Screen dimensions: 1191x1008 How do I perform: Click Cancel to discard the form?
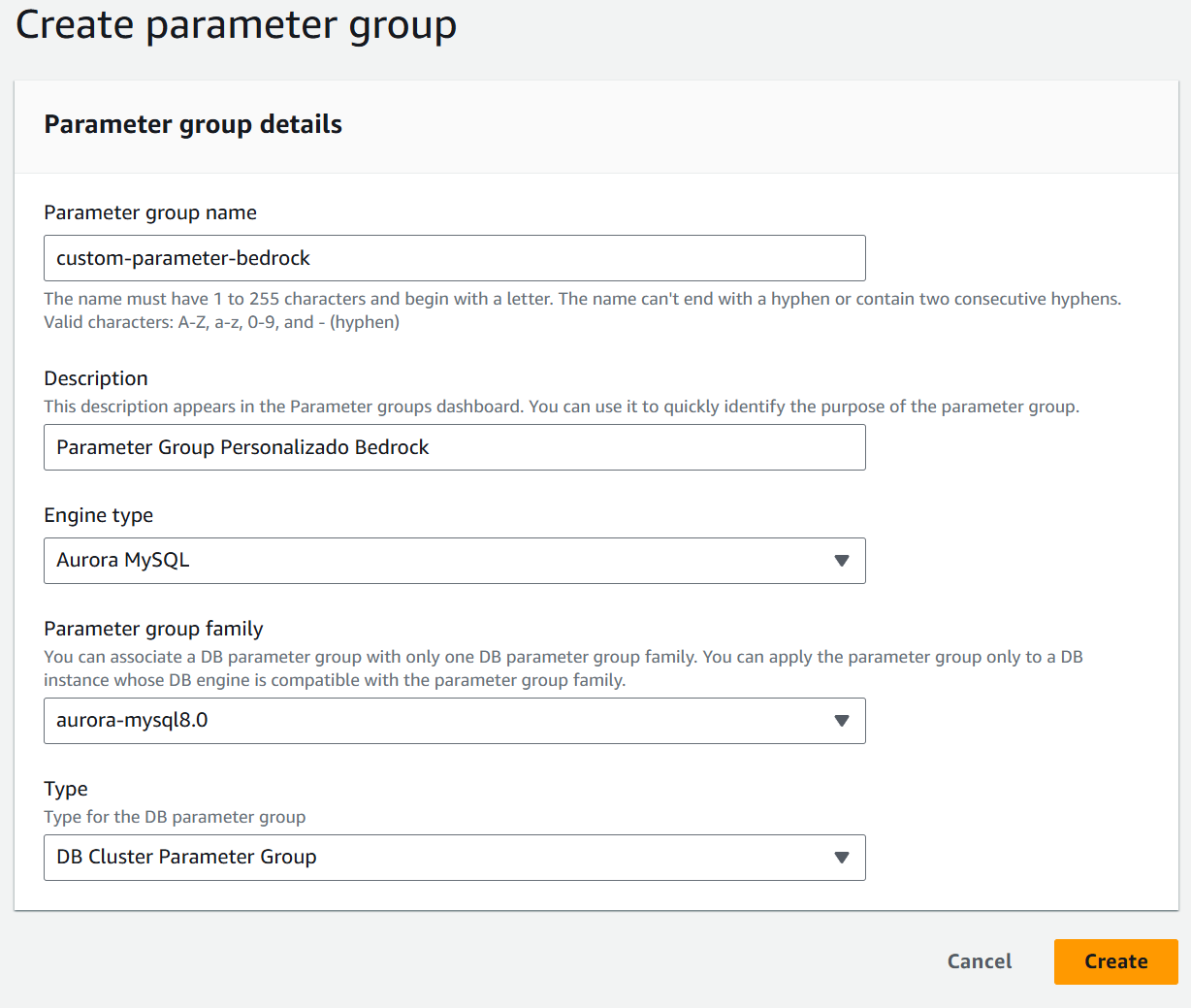[979, 961]
